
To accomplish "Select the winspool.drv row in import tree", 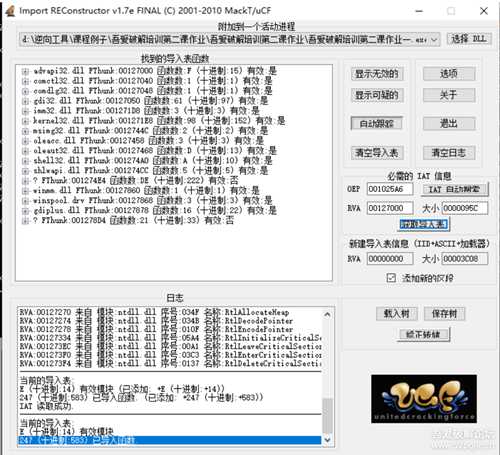I will pyautogui.click(x=153, y=201).
